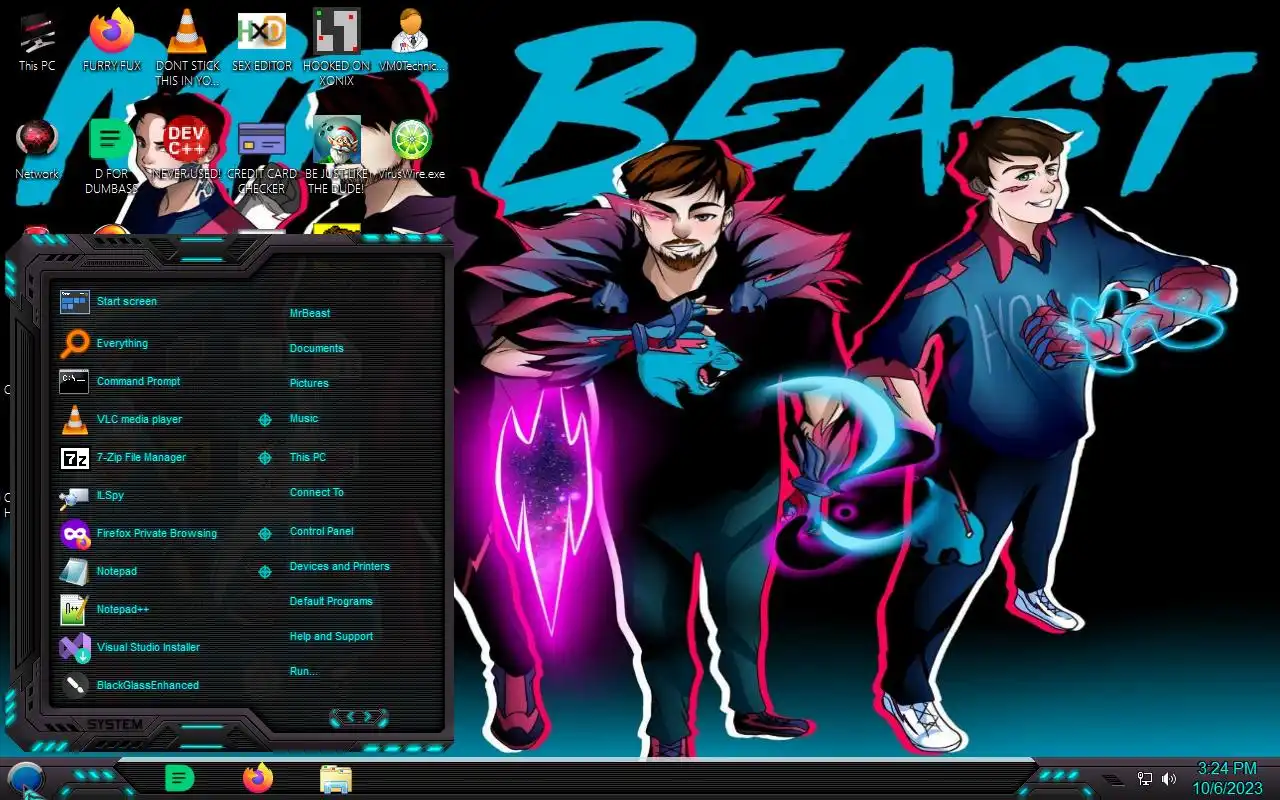Viewport: 1280px width, 800px height.
Task: Click the Start screen tile icon
Action: [x=75, y=301]
